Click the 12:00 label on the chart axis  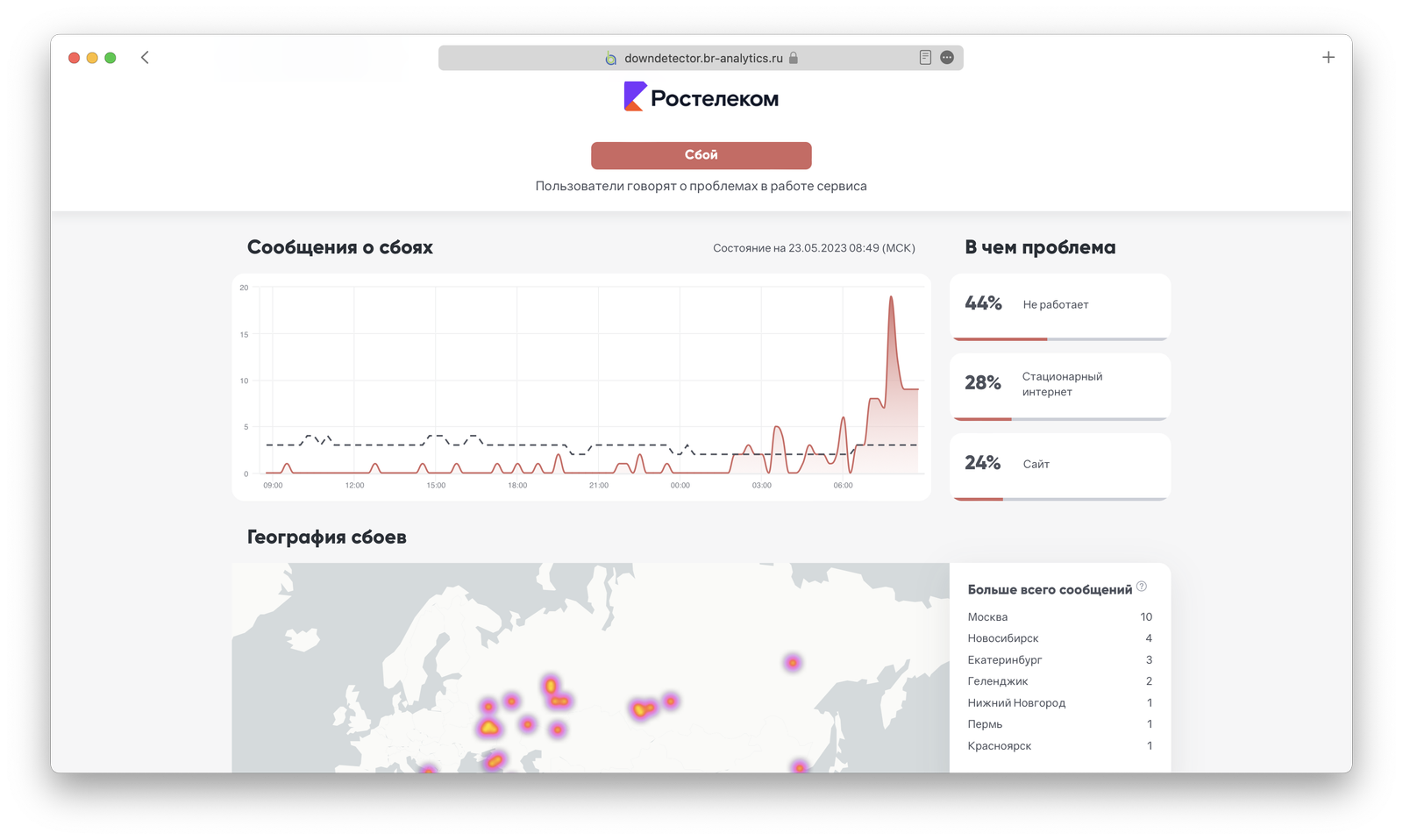tap(354, 485)
